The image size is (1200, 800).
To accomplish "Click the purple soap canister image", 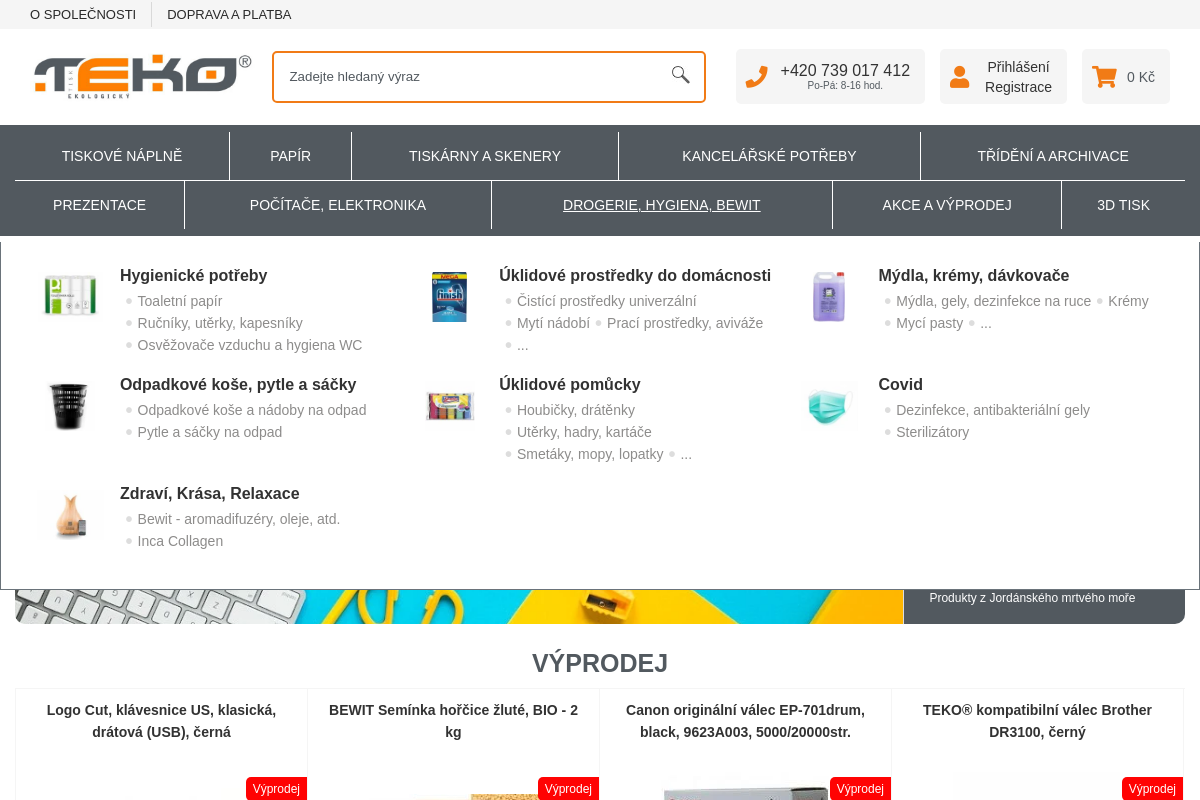I will pos(829,296).
